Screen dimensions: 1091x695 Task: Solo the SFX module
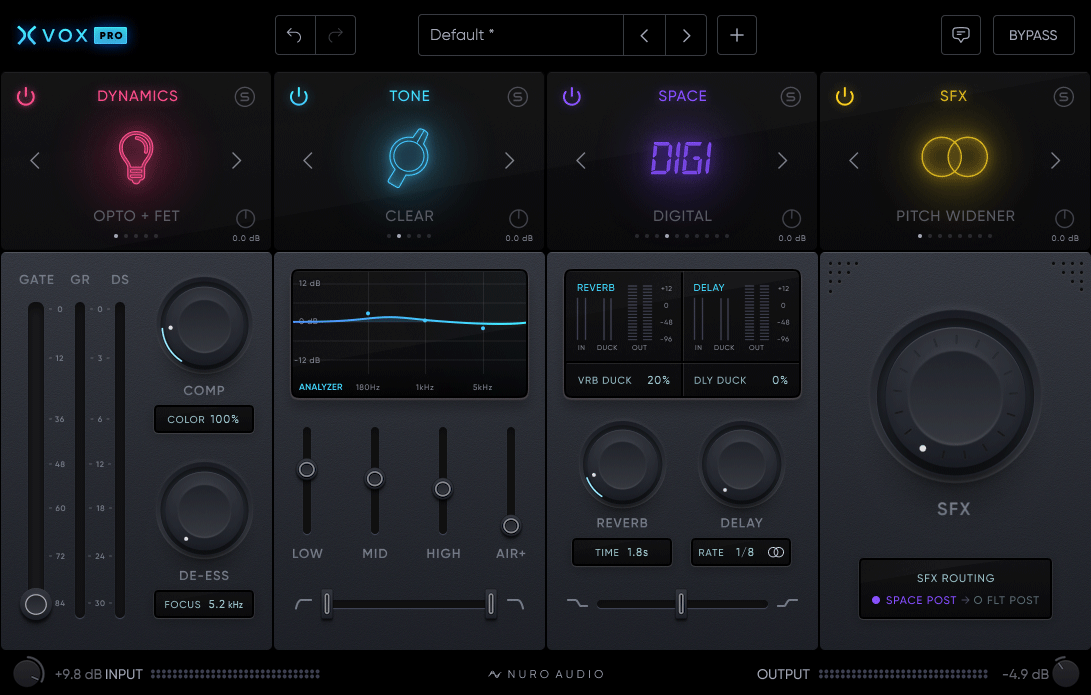point(1063,97)
